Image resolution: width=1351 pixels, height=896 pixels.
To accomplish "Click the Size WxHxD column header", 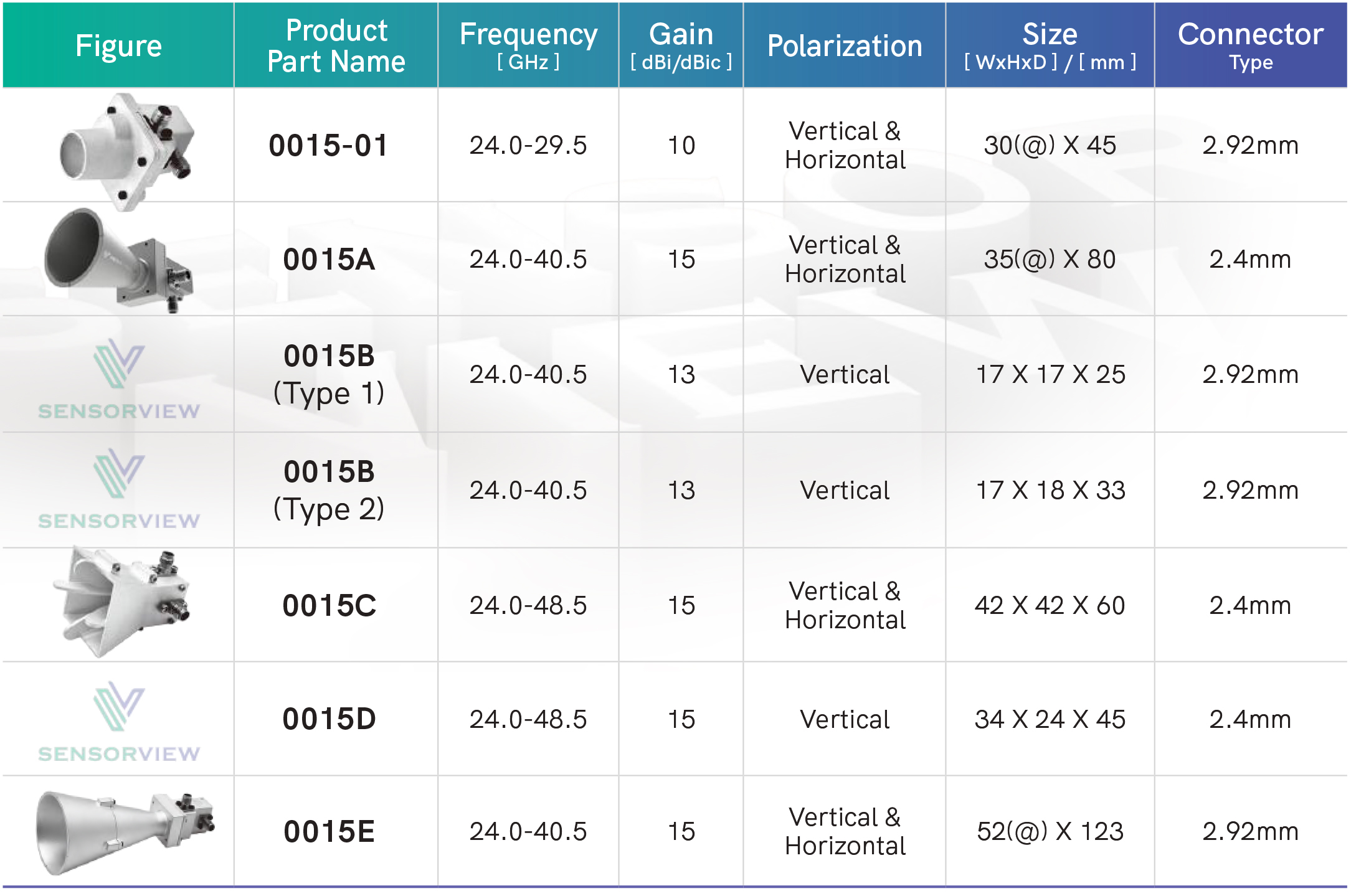I will pos(1050,45).
